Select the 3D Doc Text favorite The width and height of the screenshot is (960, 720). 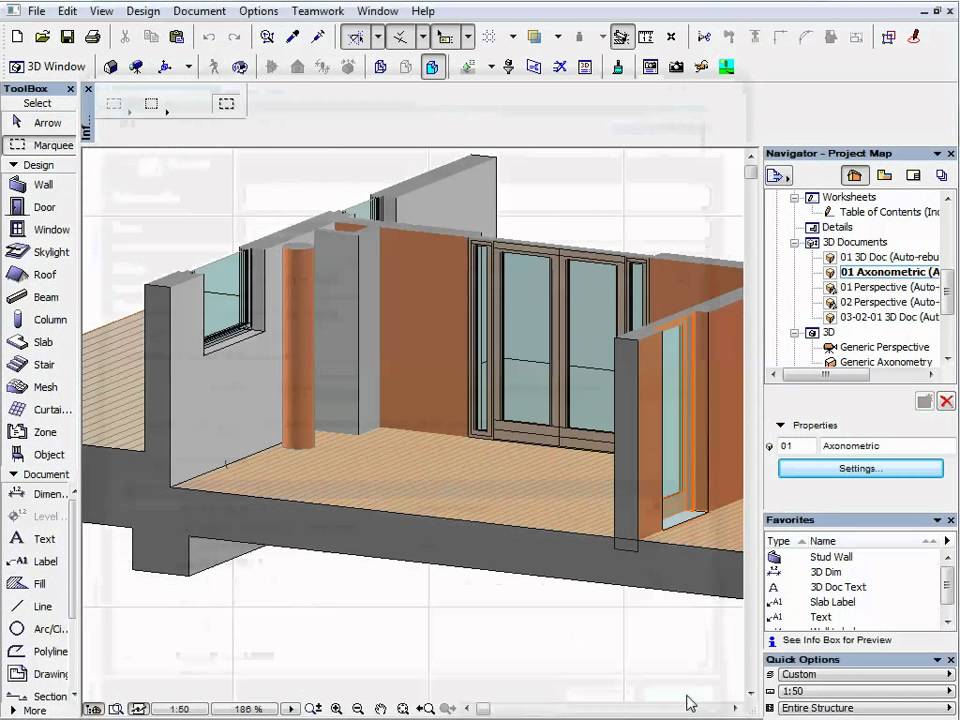pyautogui.click(x=838, y=587)
